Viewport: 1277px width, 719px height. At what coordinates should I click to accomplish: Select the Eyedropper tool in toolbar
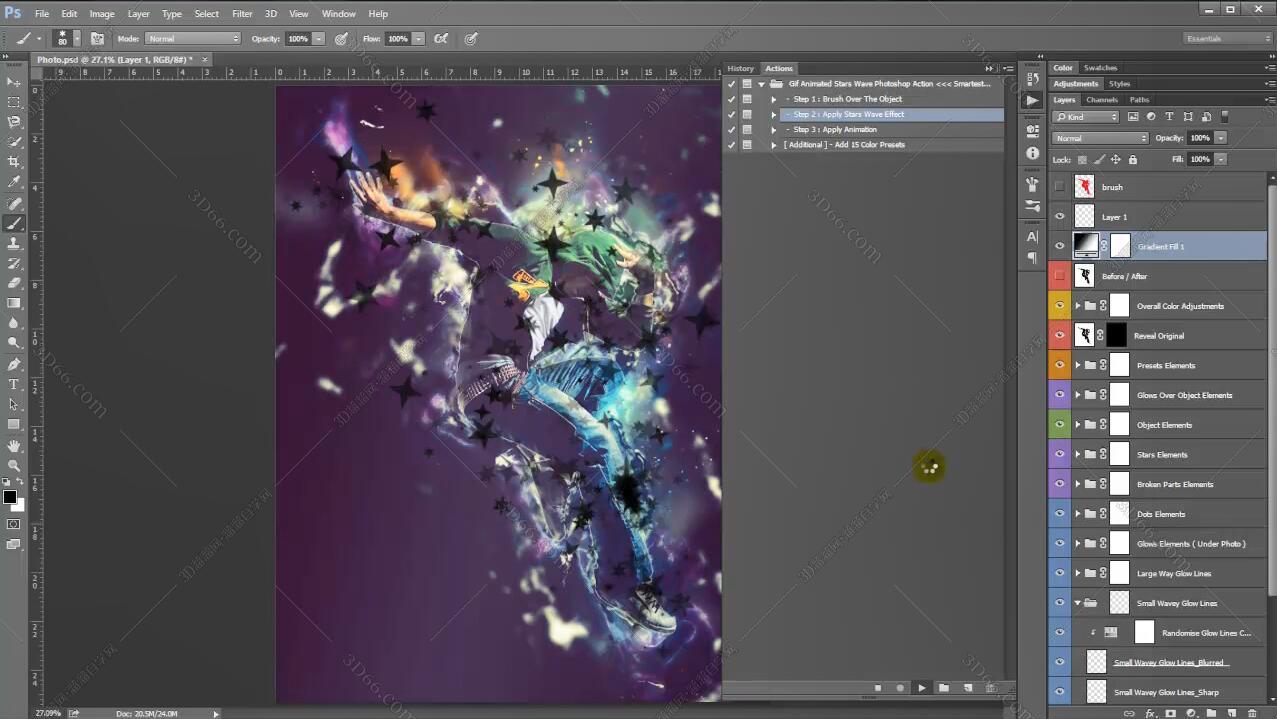(14, 182)
